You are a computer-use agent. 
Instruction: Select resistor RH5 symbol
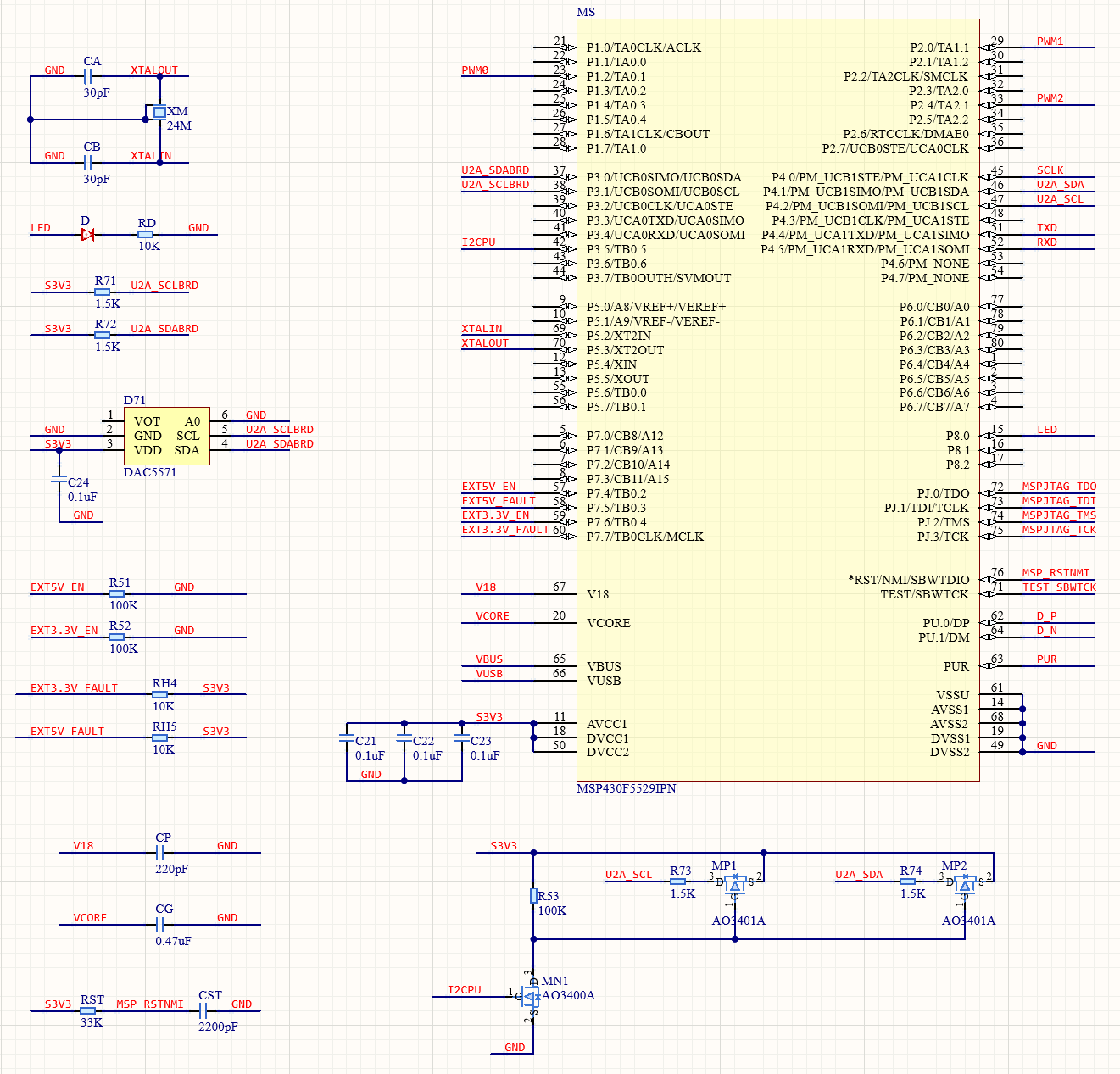click(x=160, y=738)
